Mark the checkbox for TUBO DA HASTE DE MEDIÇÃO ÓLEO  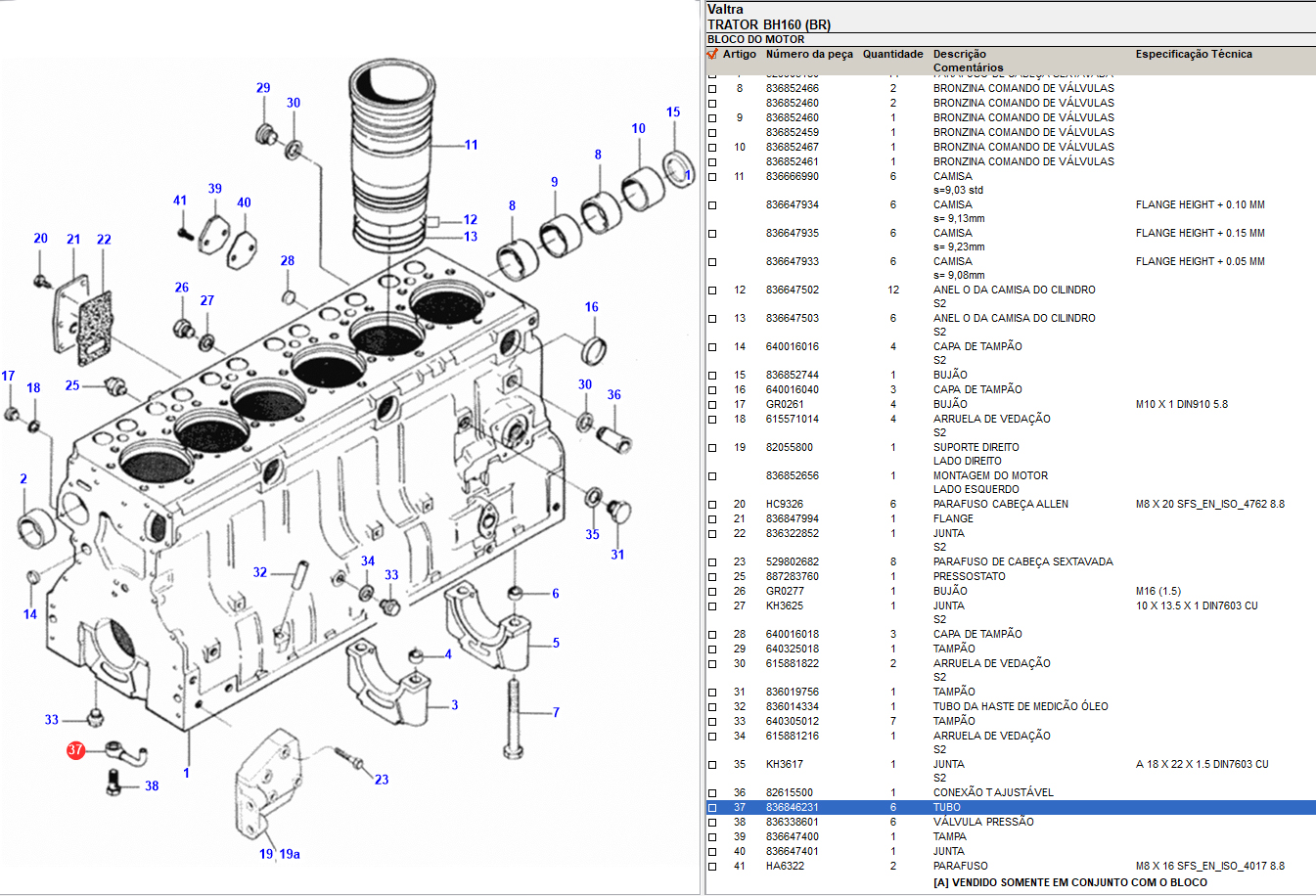coord(712,707)
